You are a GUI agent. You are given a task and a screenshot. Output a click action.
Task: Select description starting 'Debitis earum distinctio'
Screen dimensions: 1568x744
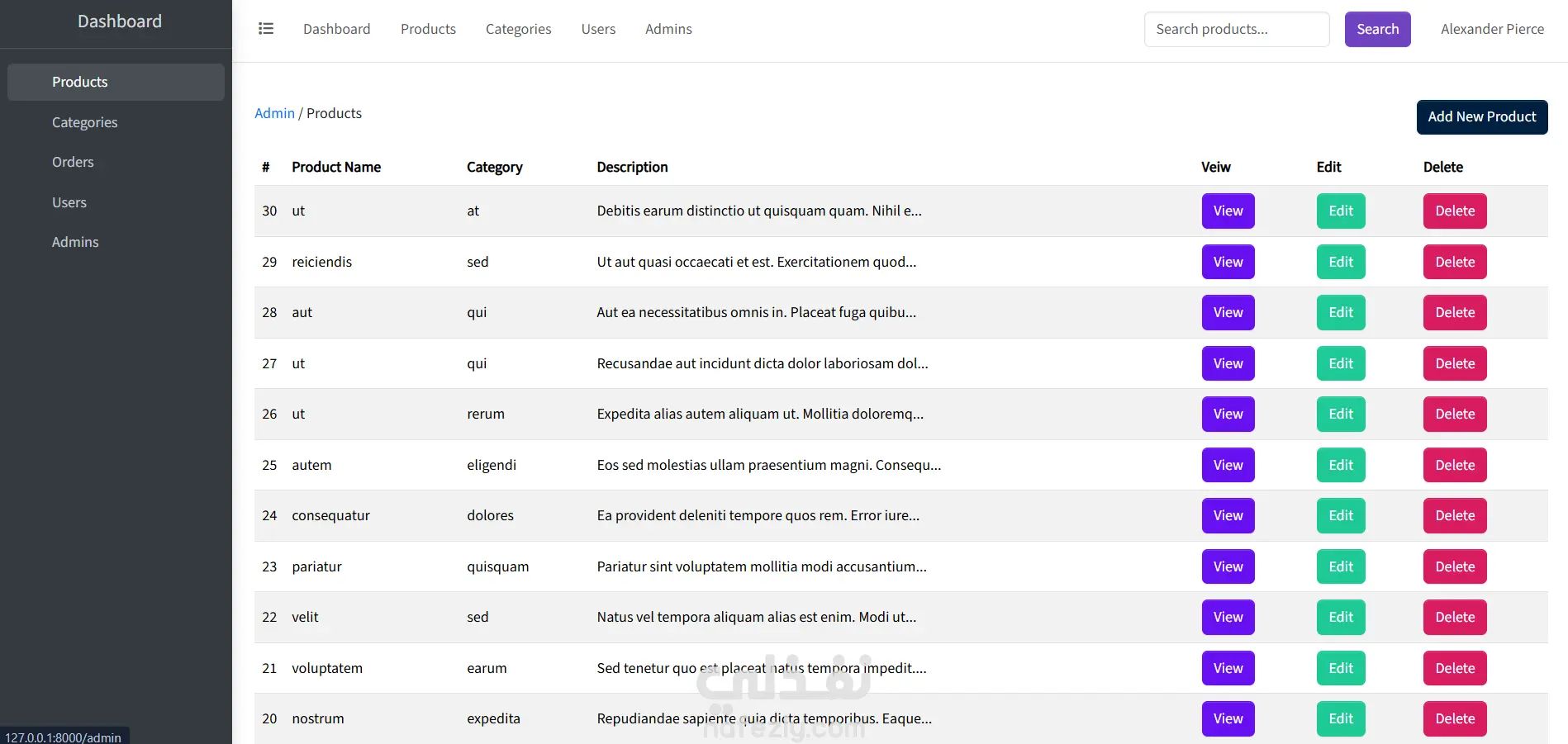pyautogui.click(x=759, y=211)
